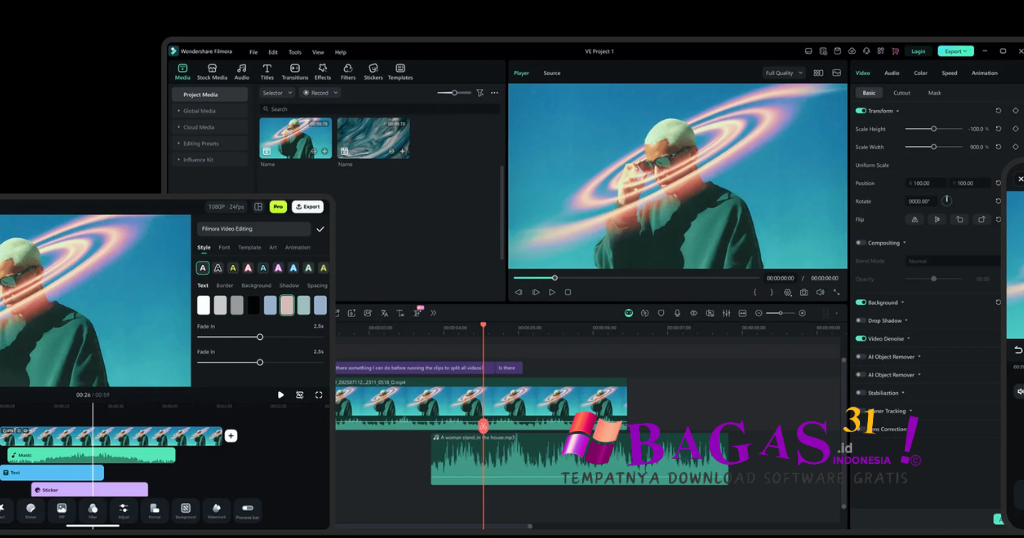This screenshot has height=538, width=1024.
Task: Click the player volume speaker icon
Action: 820,293
